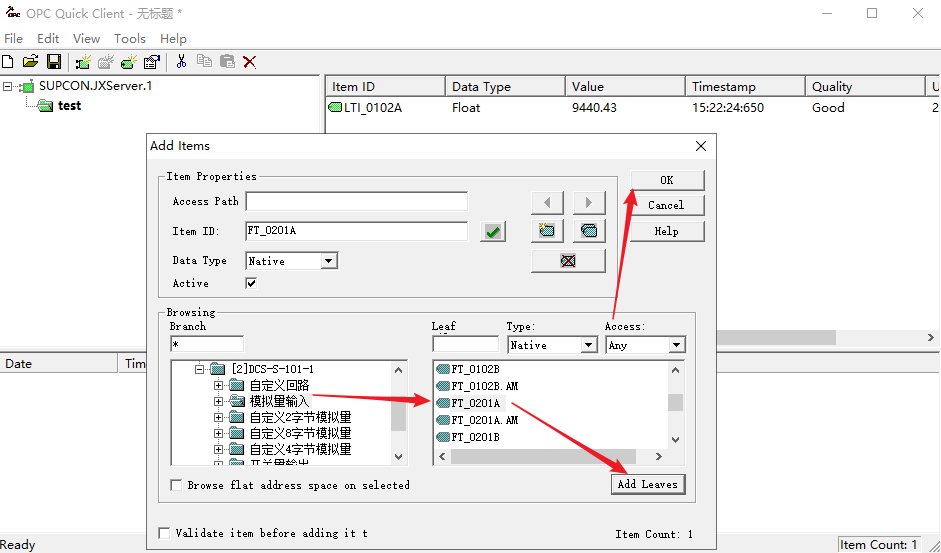Validate the Item ID with green checkmark button
The height and width of the screenshot is (553, 941).
[x=493, y=231]
